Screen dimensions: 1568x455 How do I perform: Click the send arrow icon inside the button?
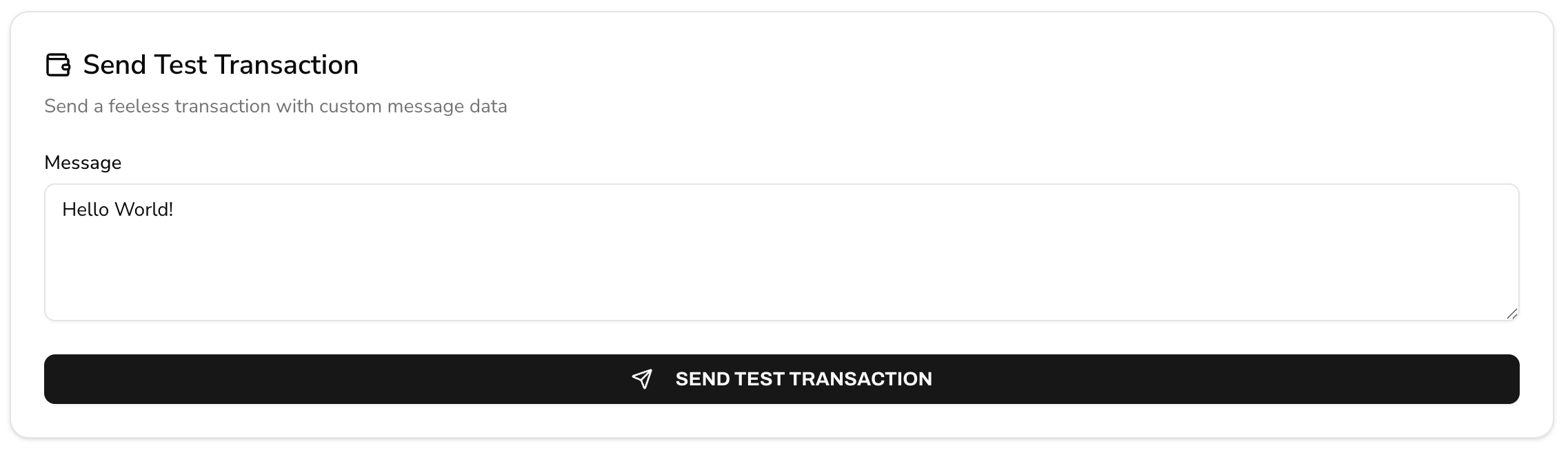(642, 378)
